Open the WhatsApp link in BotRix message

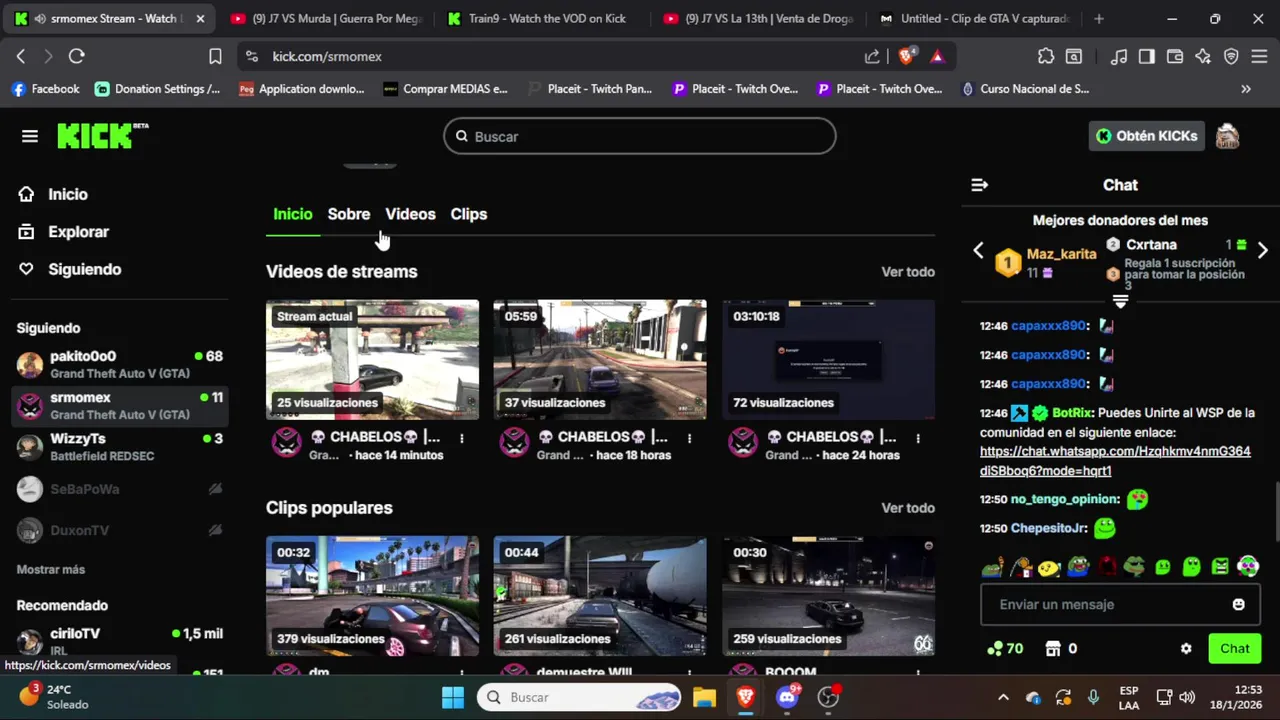[1115, 461]
